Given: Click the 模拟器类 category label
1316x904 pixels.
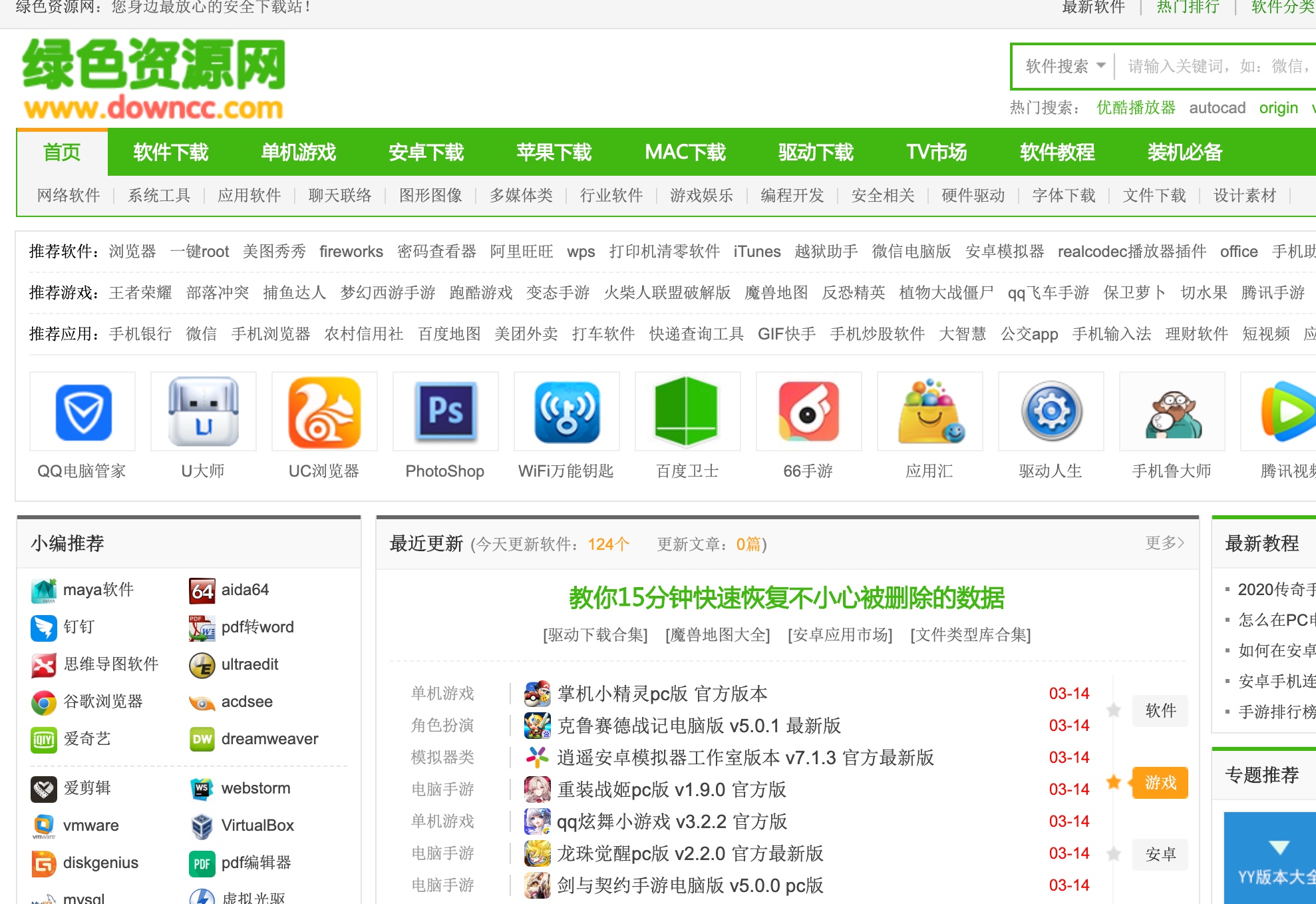Looking at the screenshot, I should click(442, 758).
